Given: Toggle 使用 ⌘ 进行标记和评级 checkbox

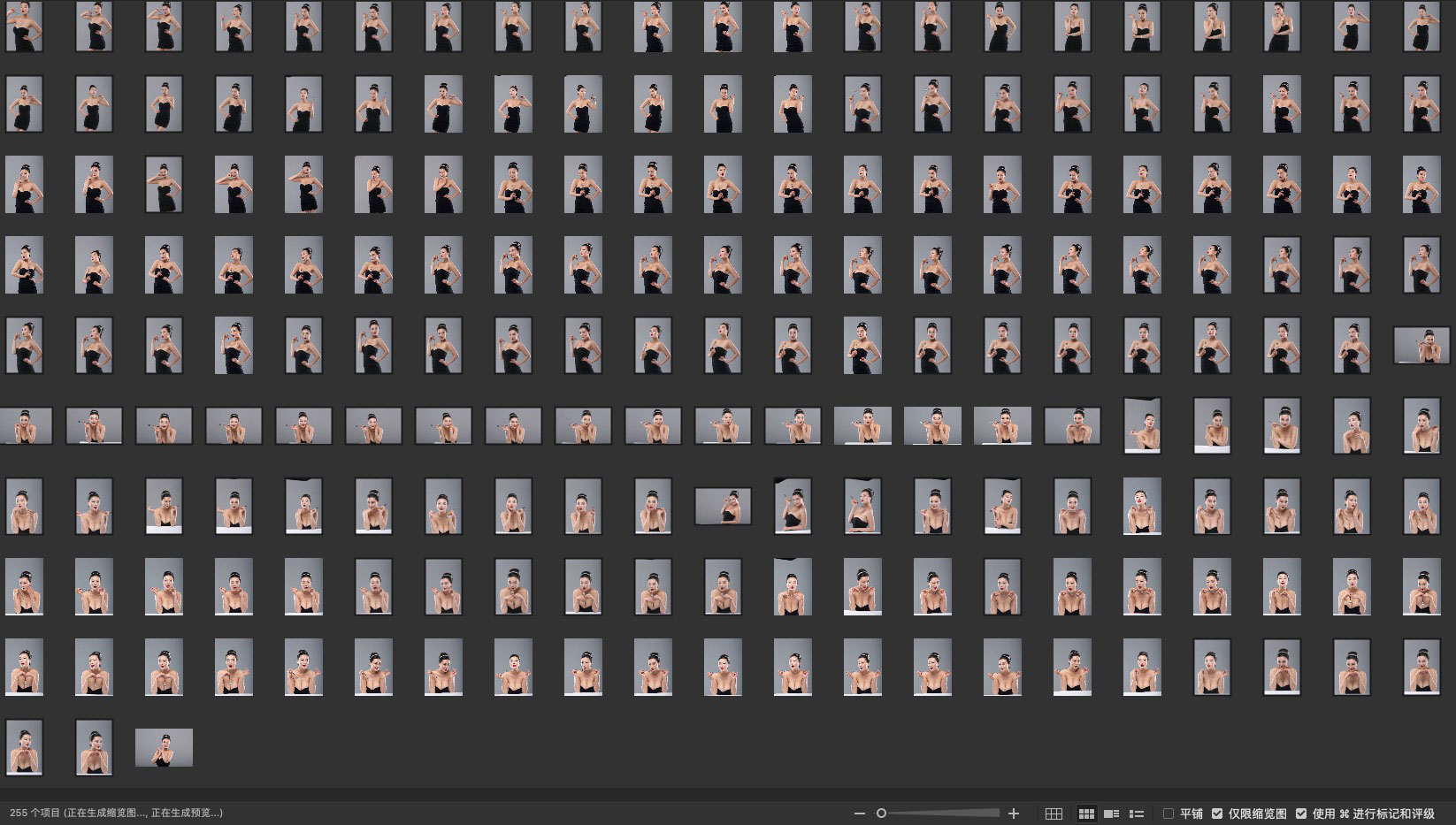Looking at the screenshot, I should (1301, 814).
